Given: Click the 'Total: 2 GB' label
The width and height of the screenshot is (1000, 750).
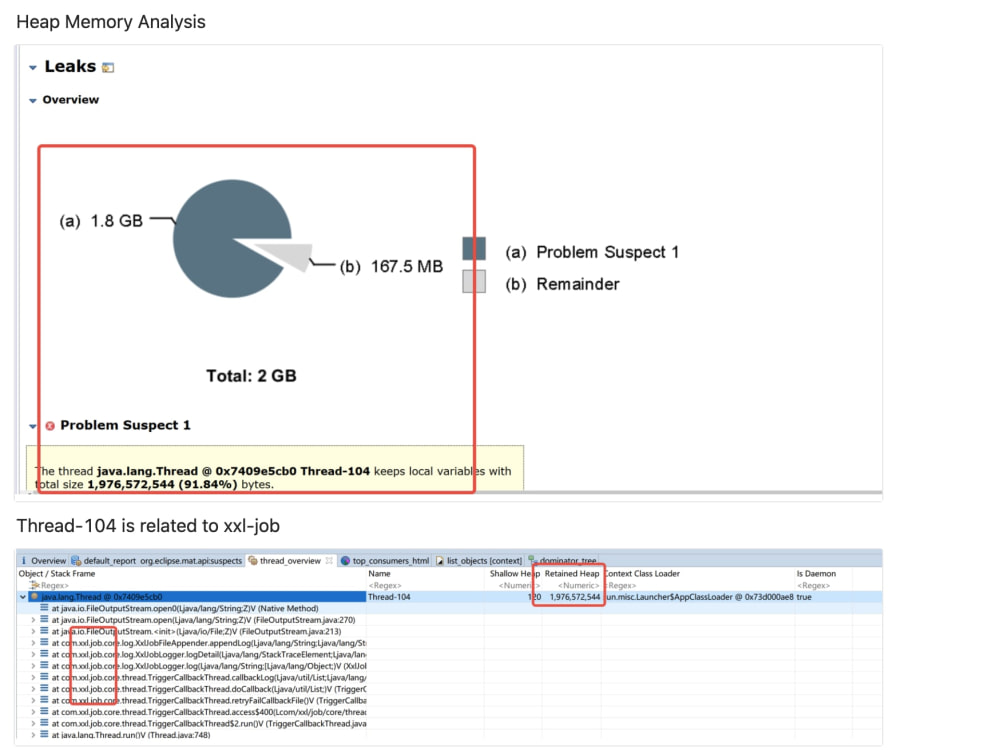Looking at the screenshot, I should click(251, 376).
